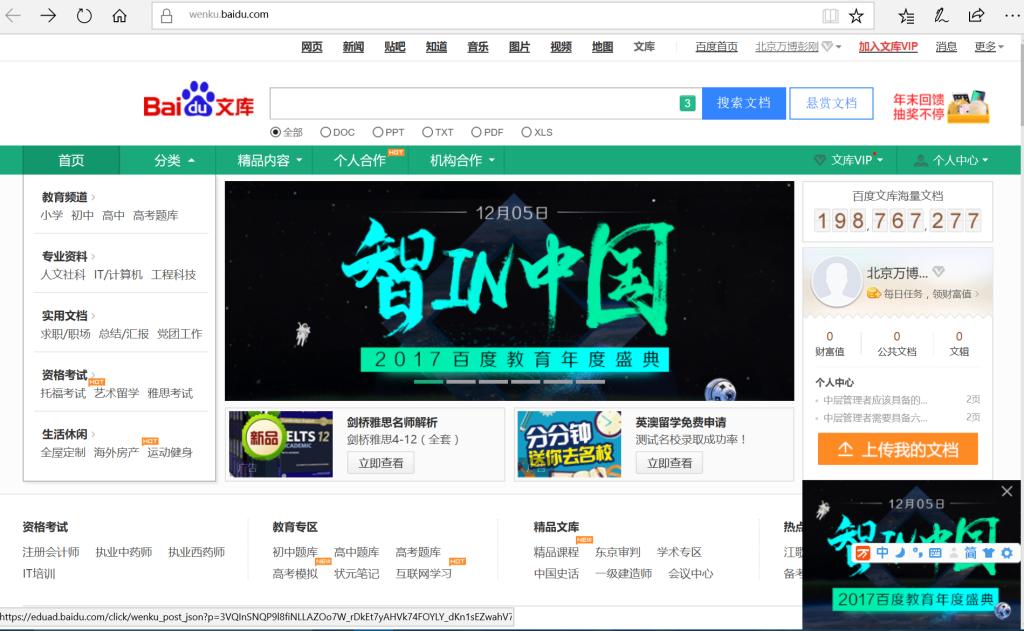1024x631 pixels.
Task: Open the favorites hub icon
Action: (906, 15)
